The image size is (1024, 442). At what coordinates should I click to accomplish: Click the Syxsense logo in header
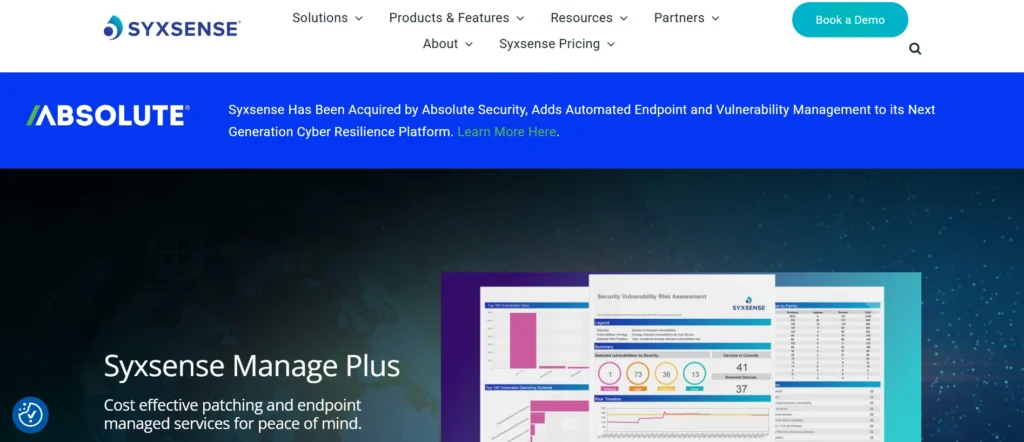point(172,27)
